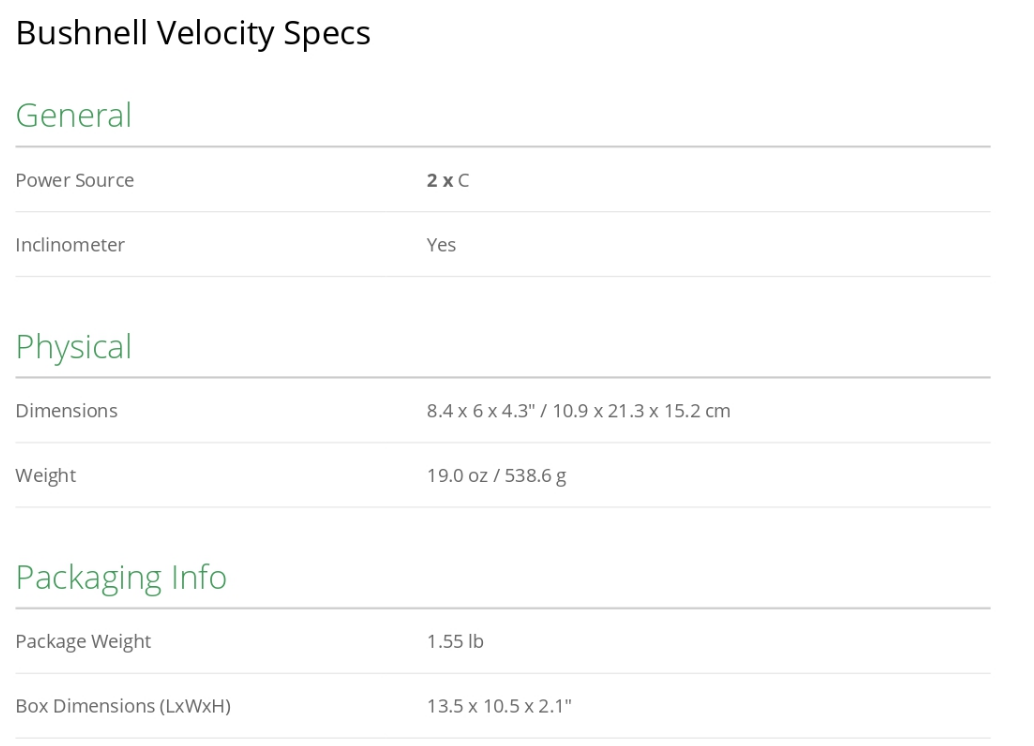Image resolution: width=1034 pixels, height=746 pixels.
Task: Click the 19.0 oz weight value
Action: click(455, 476)
